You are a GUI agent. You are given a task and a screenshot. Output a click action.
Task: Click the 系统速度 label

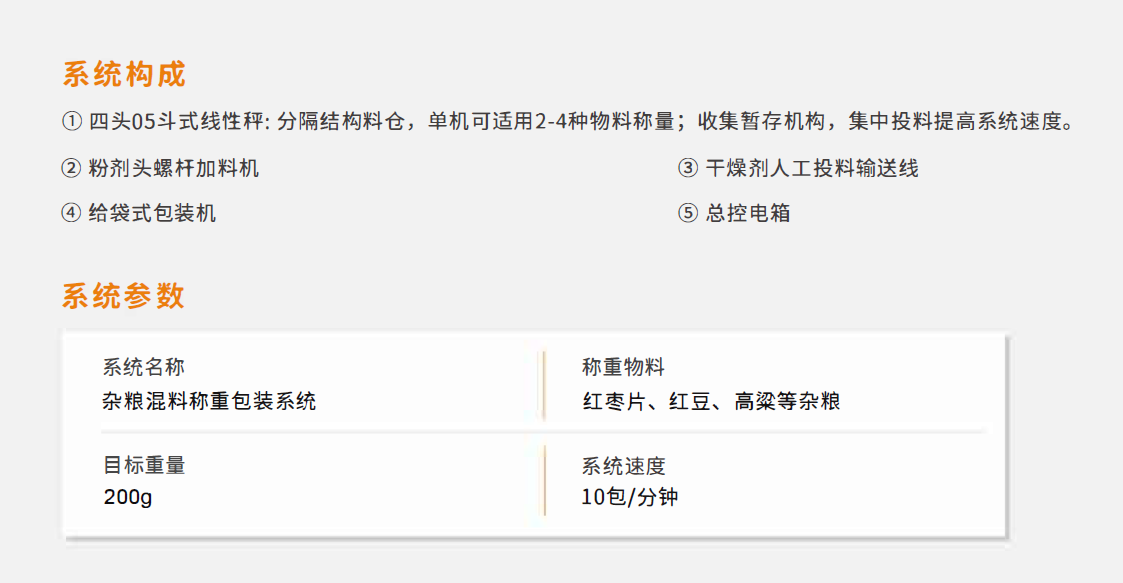coord(624,466)
